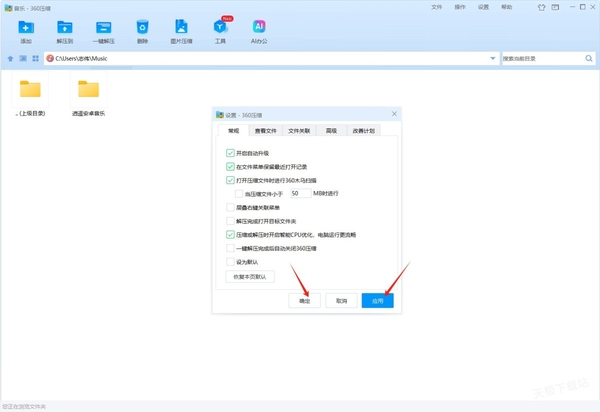The height and width of the screenshot is (412, 600).
Task: Switch to the 文件关联 tab
Action: coord(299,130)
